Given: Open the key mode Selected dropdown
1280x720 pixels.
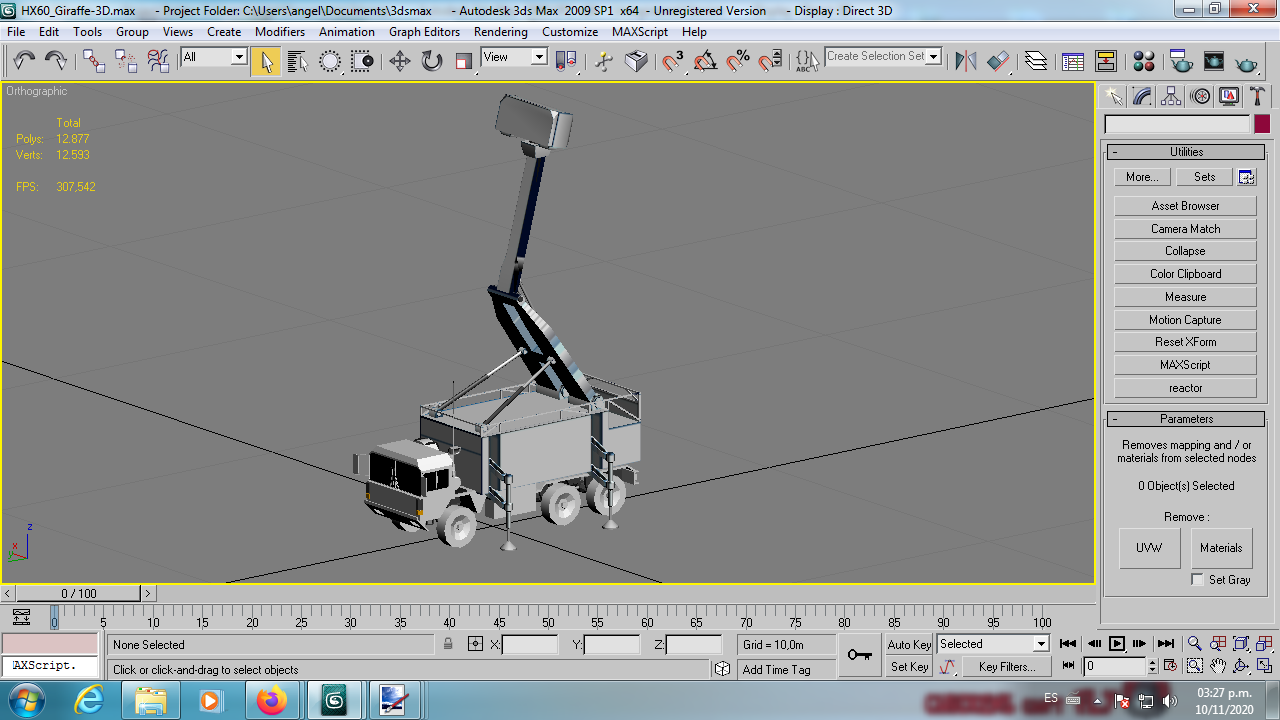Looking at the screenshot, I should coord(1041,644).
